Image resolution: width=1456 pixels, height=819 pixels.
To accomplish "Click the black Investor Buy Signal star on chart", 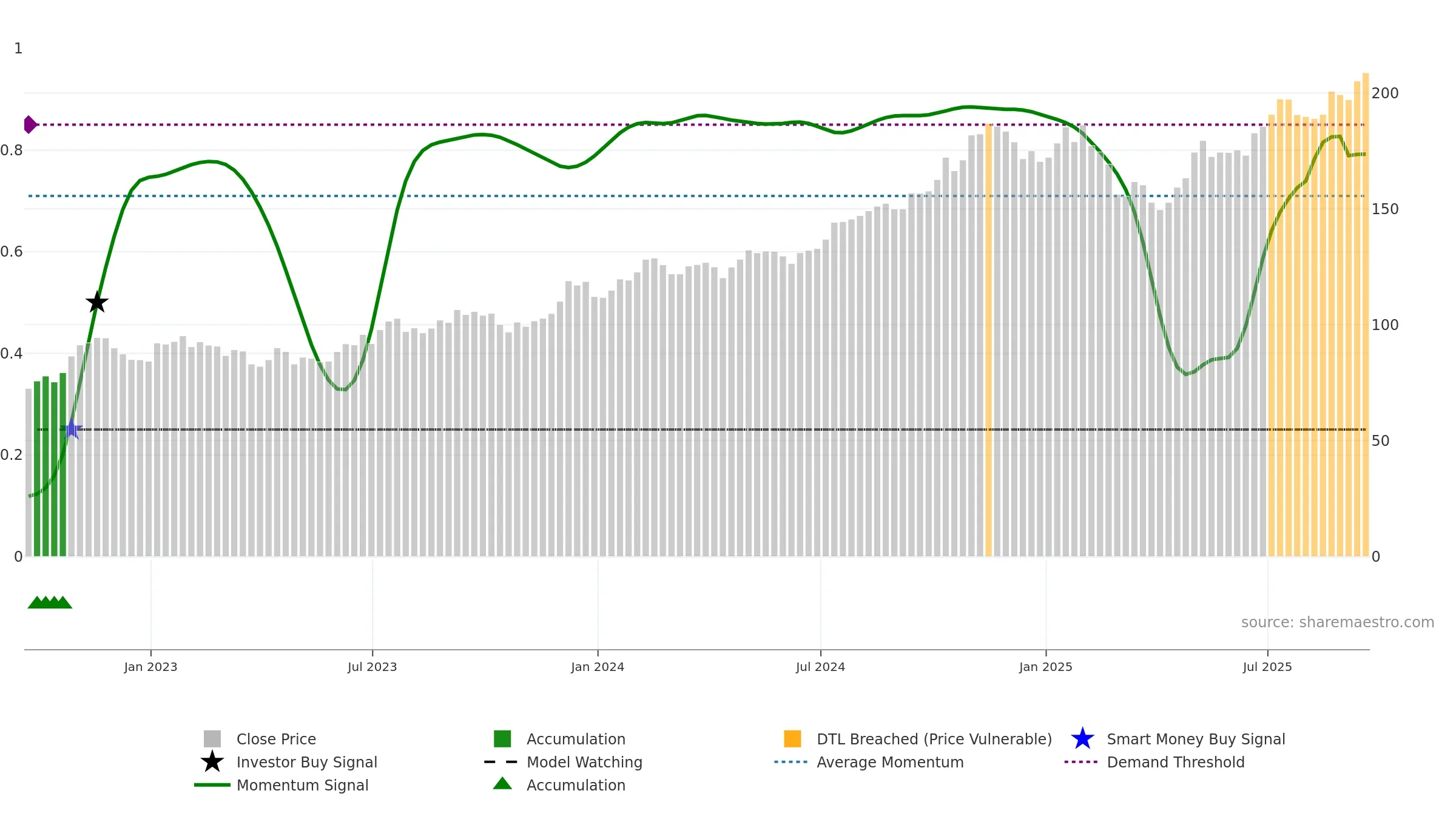I will pos(97,302).
